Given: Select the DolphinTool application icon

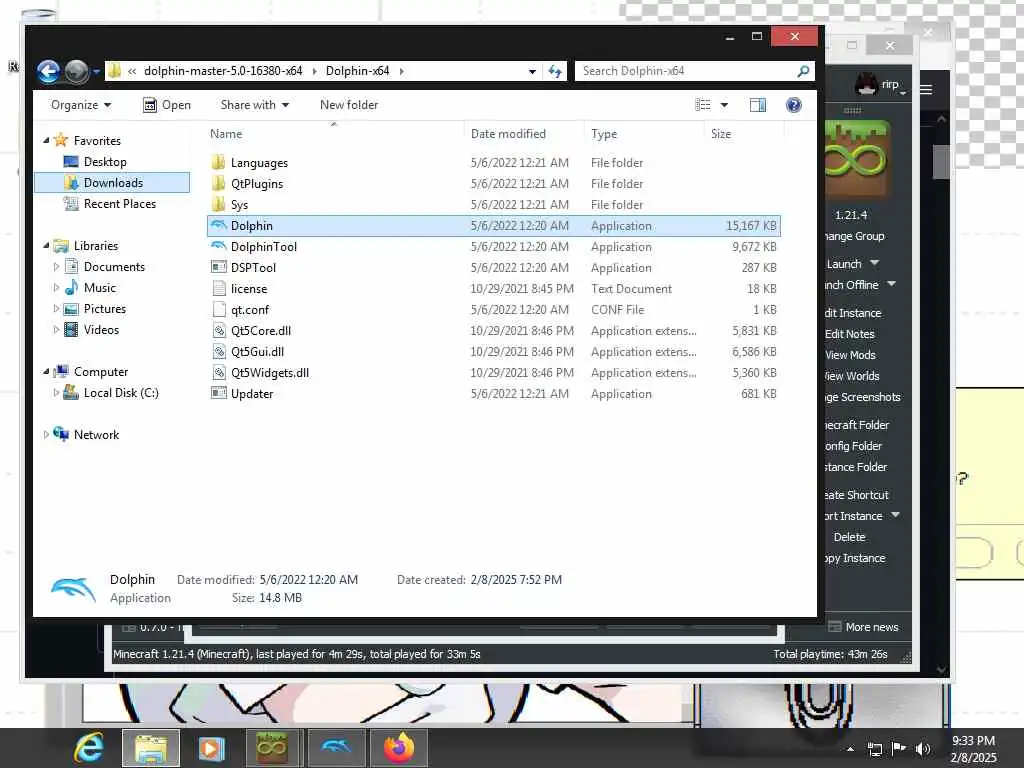Looking at the screenshot, I should click(x=219, y=246).
